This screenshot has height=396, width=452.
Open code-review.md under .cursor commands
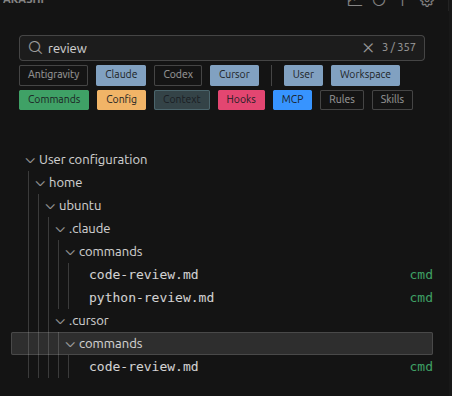144,367
